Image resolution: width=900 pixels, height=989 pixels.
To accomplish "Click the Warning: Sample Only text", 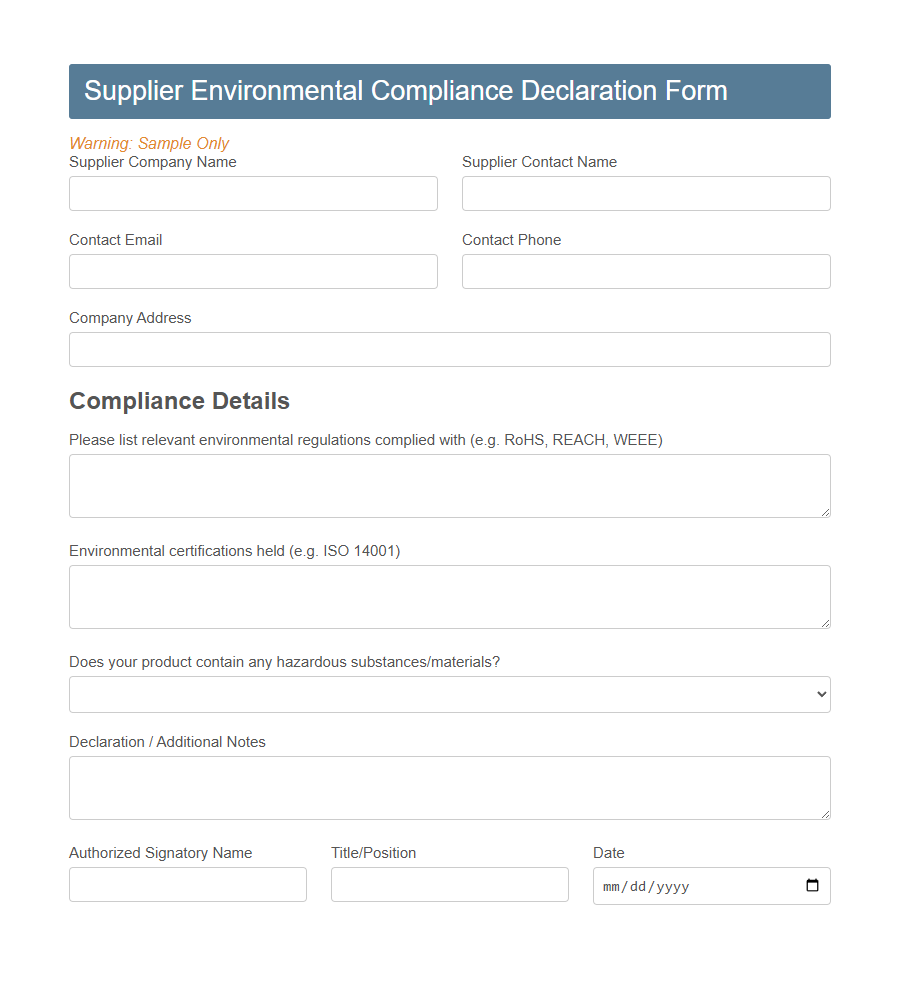I will (149, 143).
